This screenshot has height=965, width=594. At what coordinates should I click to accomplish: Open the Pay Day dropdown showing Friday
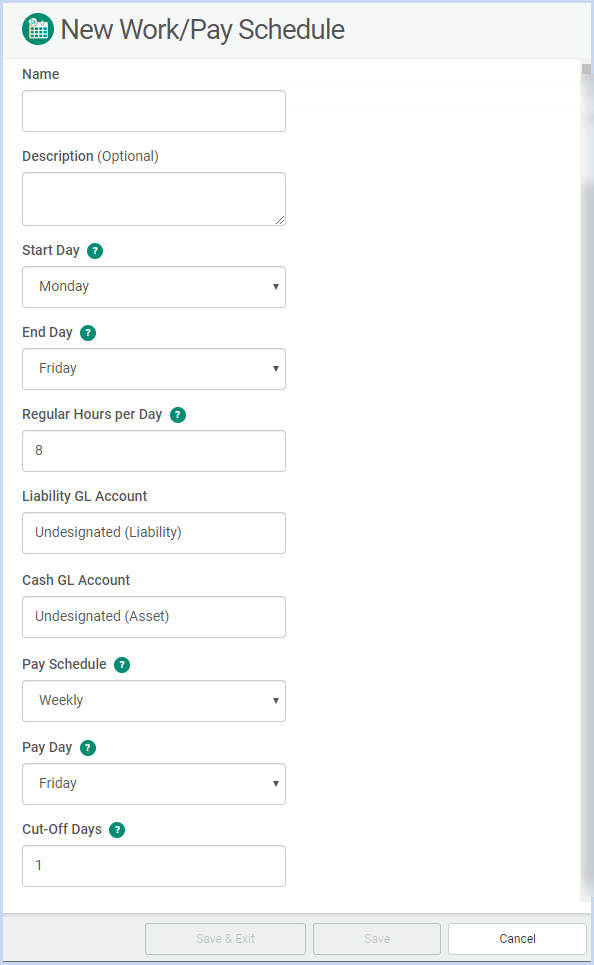click(x=154, y=784)
